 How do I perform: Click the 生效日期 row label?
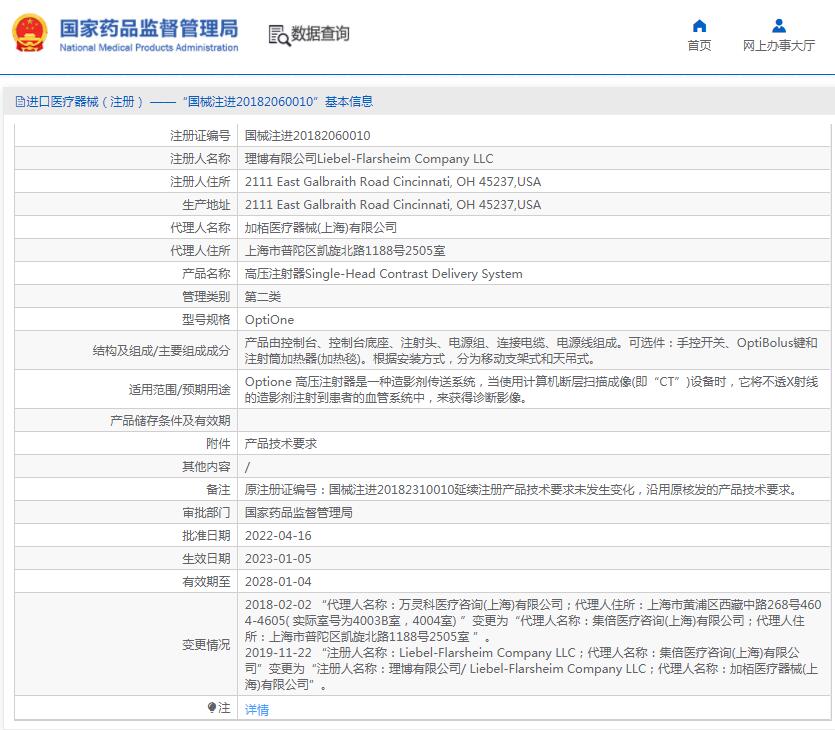206,559
